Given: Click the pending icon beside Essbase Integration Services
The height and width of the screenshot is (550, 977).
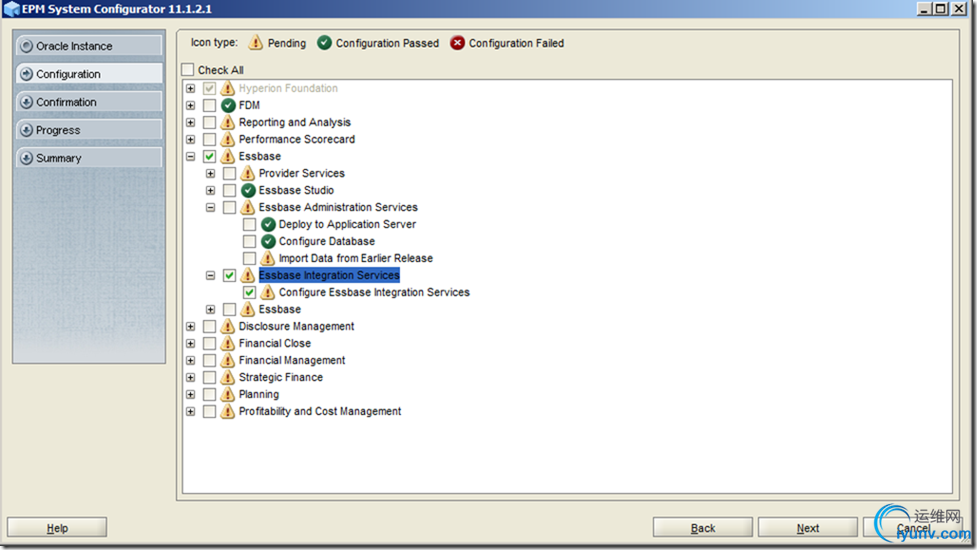Looking at the screenshot, I should point(248,275).
